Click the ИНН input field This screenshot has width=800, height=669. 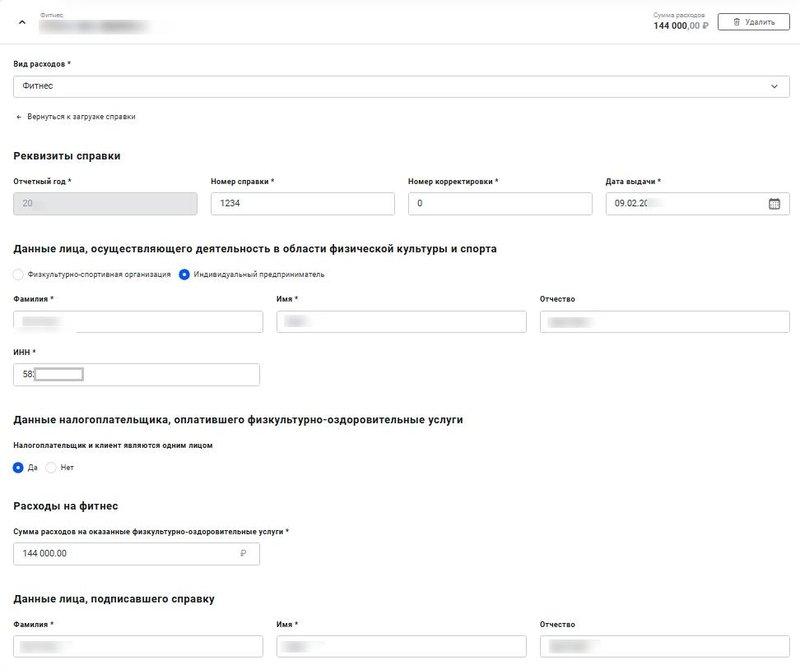point(136,374)
